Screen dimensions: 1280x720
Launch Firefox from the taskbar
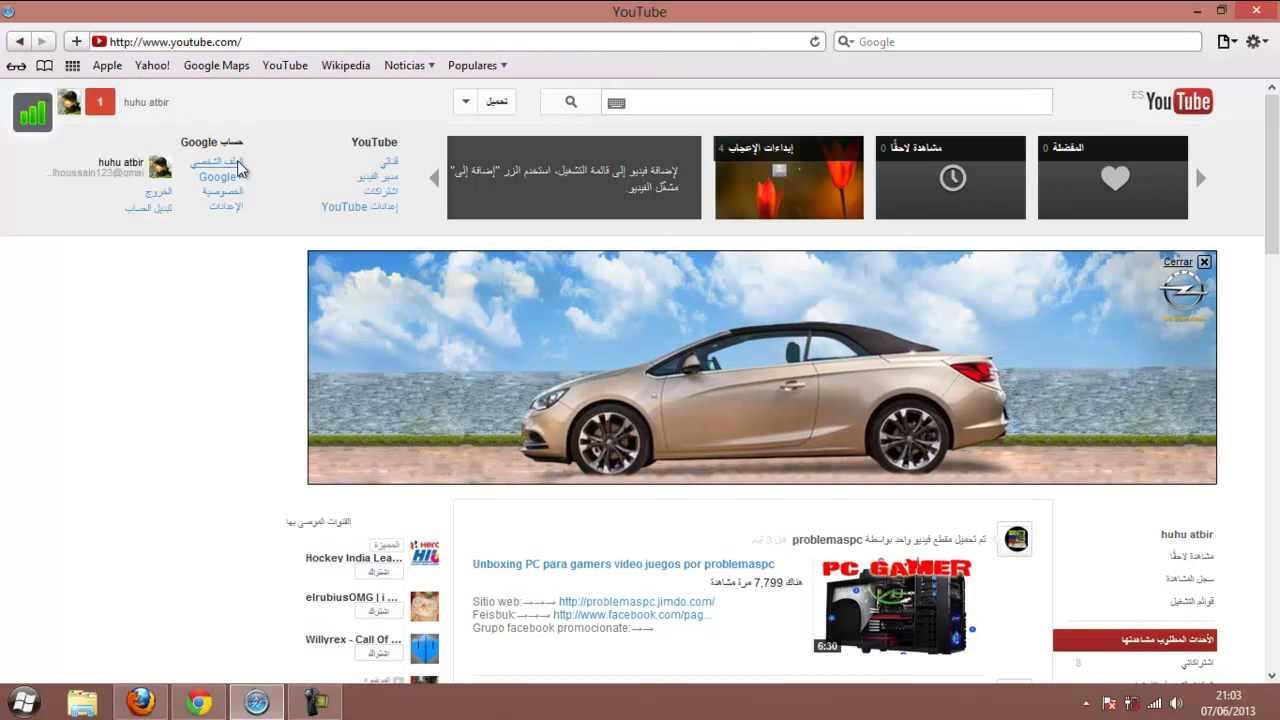pos(141,703)
